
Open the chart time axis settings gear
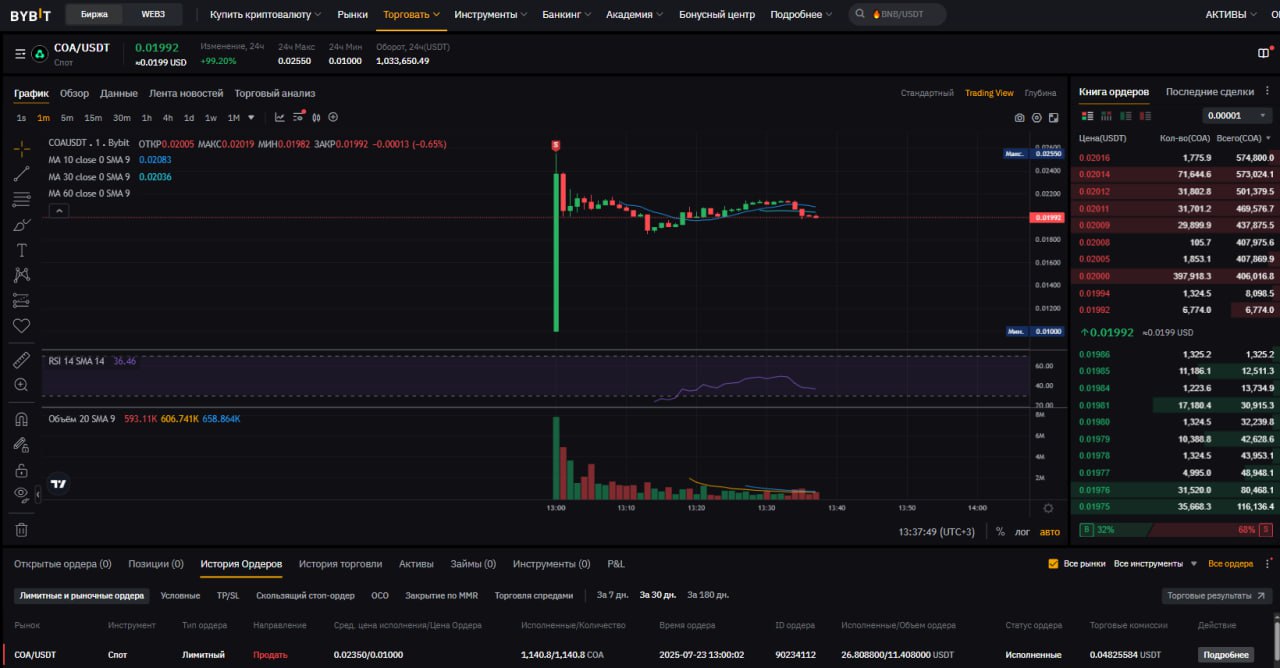[x=1048, y=508]
